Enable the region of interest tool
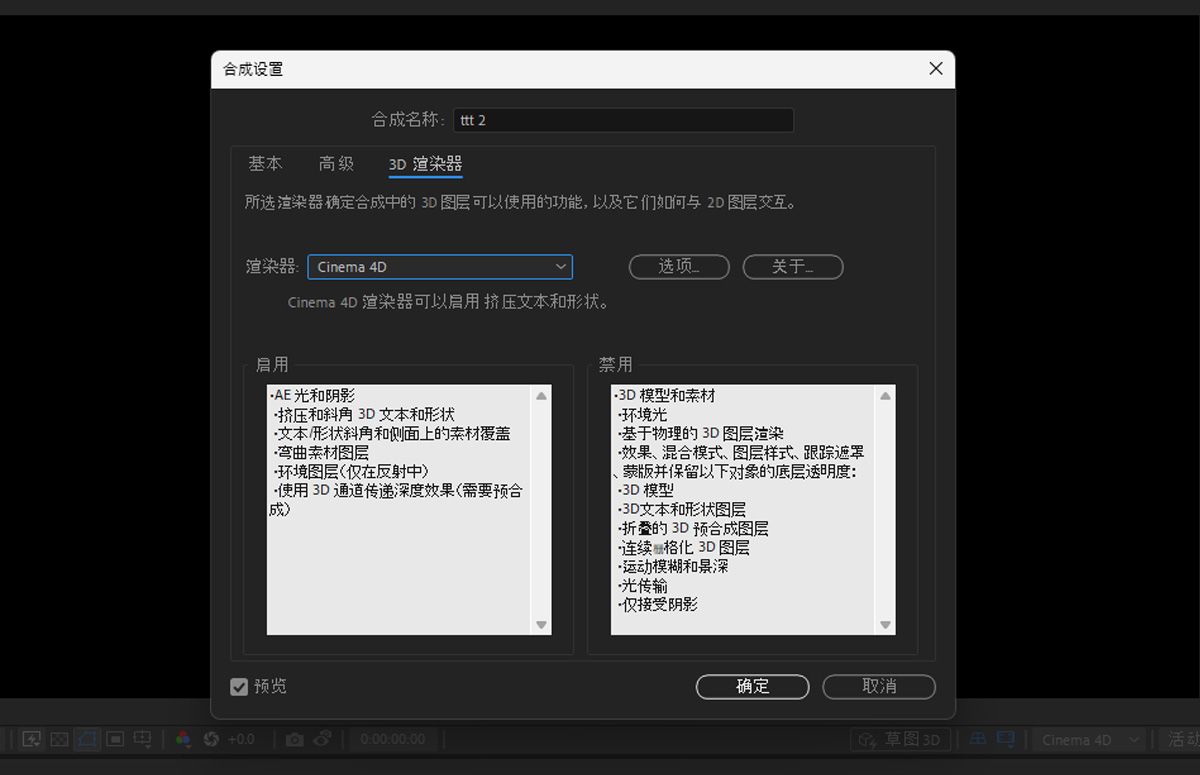This screenshot has width=1200, height=775. tap(114, 738)
